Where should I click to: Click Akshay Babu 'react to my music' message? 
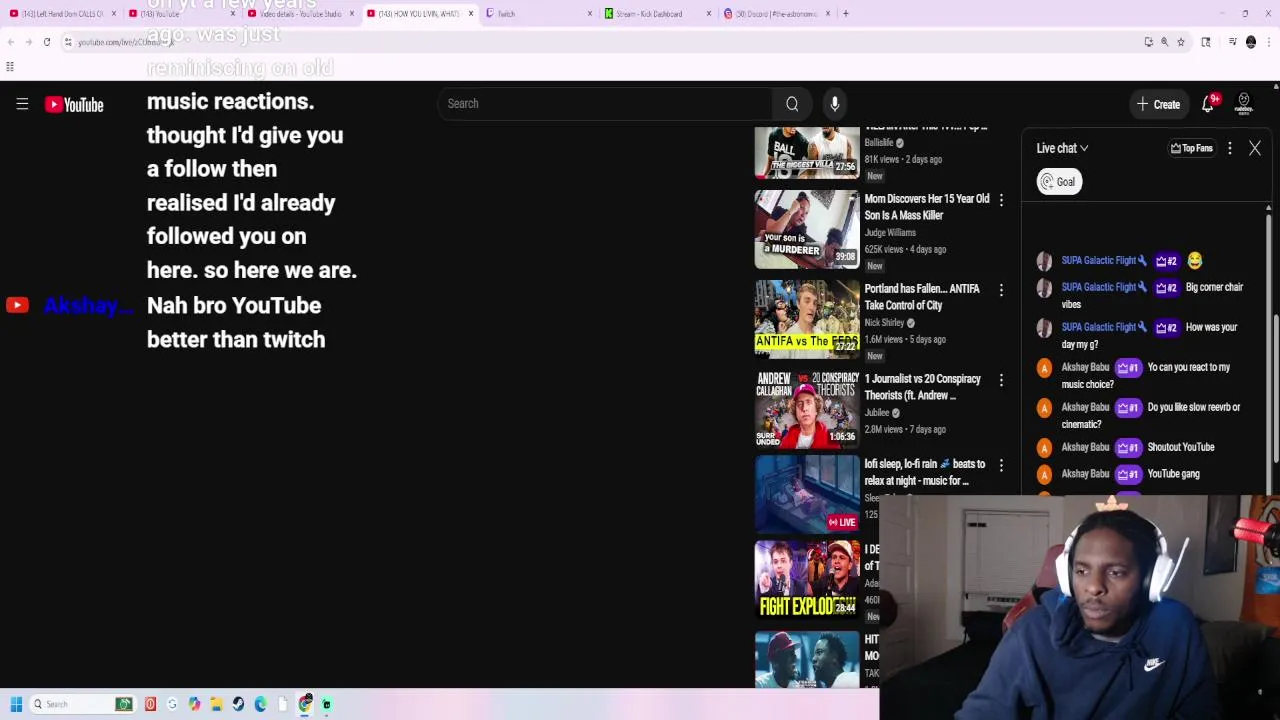coord(1148,375)
